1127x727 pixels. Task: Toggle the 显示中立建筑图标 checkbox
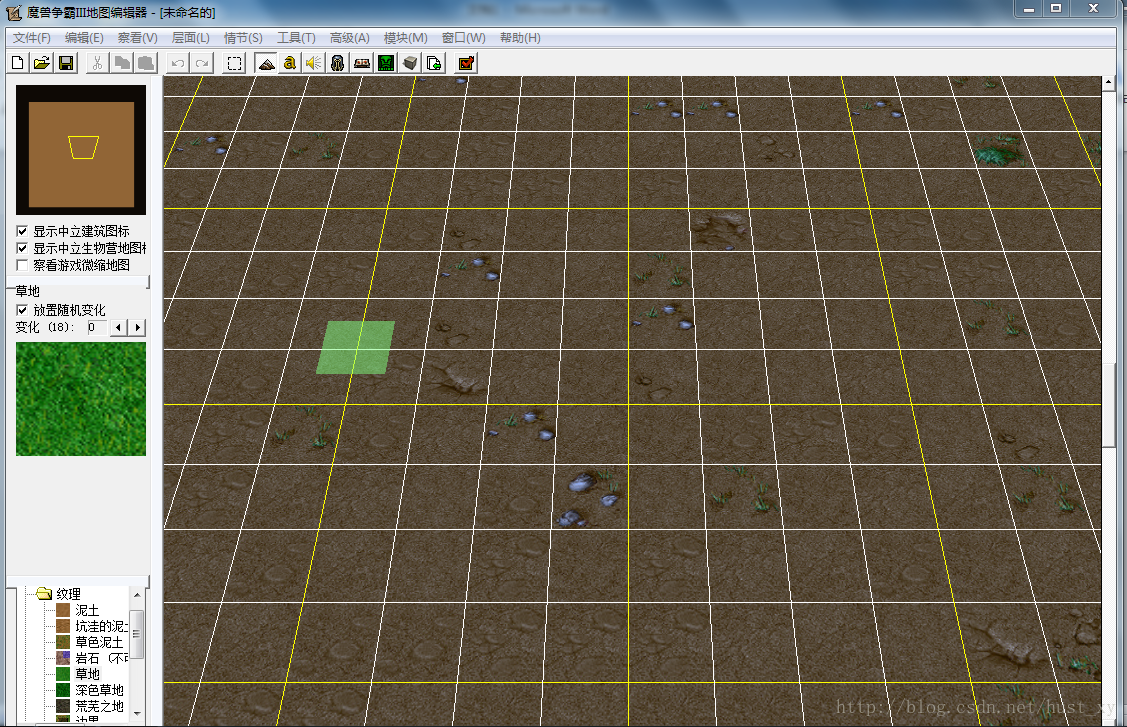pyautogui.click(x=22, y=231)
